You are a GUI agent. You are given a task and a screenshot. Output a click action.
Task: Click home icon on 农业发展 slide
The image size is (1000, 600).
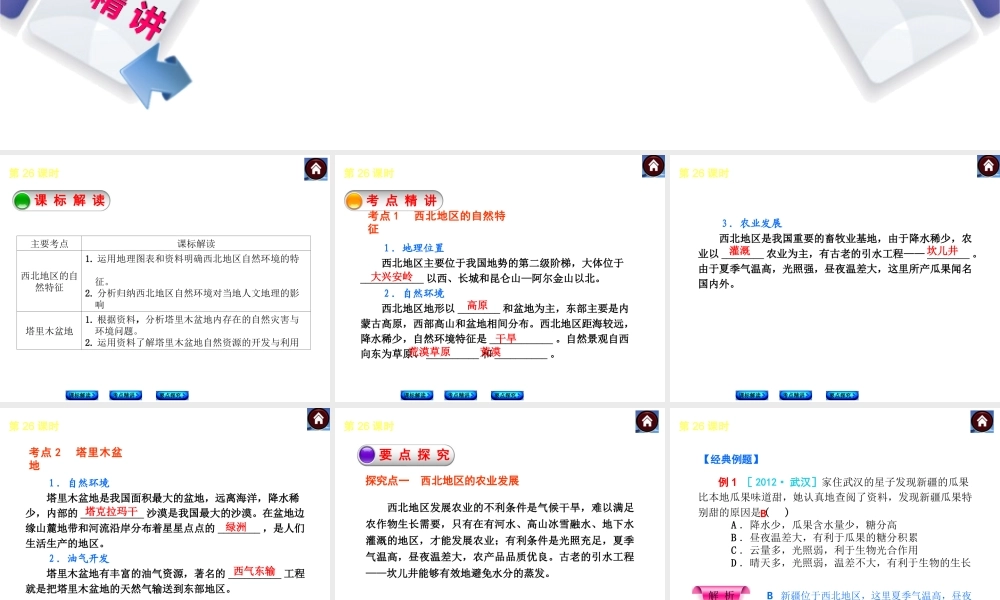(x=988, y=166)
